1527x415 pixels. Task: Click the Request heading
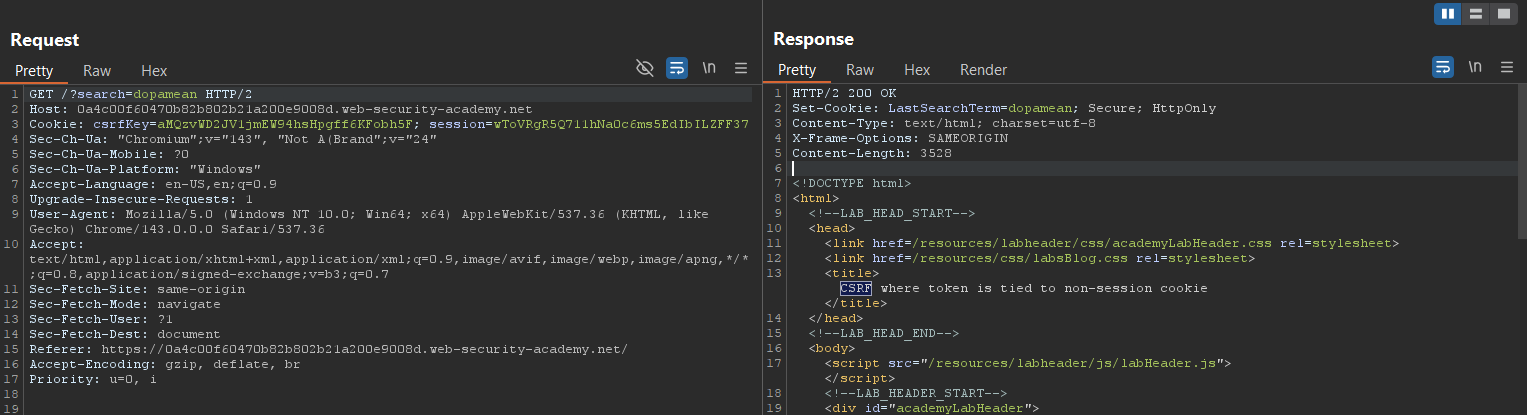(x=45, y=40)
